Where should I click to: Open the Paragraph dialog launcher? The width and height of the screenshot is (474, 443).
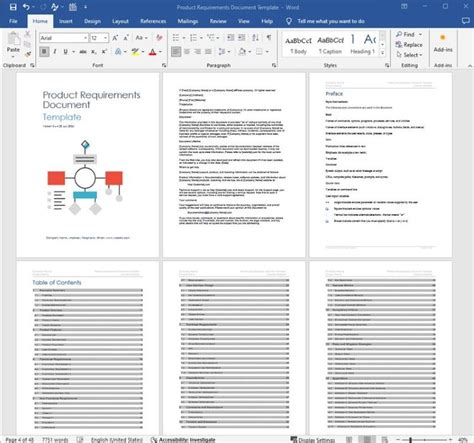(274, 65)
